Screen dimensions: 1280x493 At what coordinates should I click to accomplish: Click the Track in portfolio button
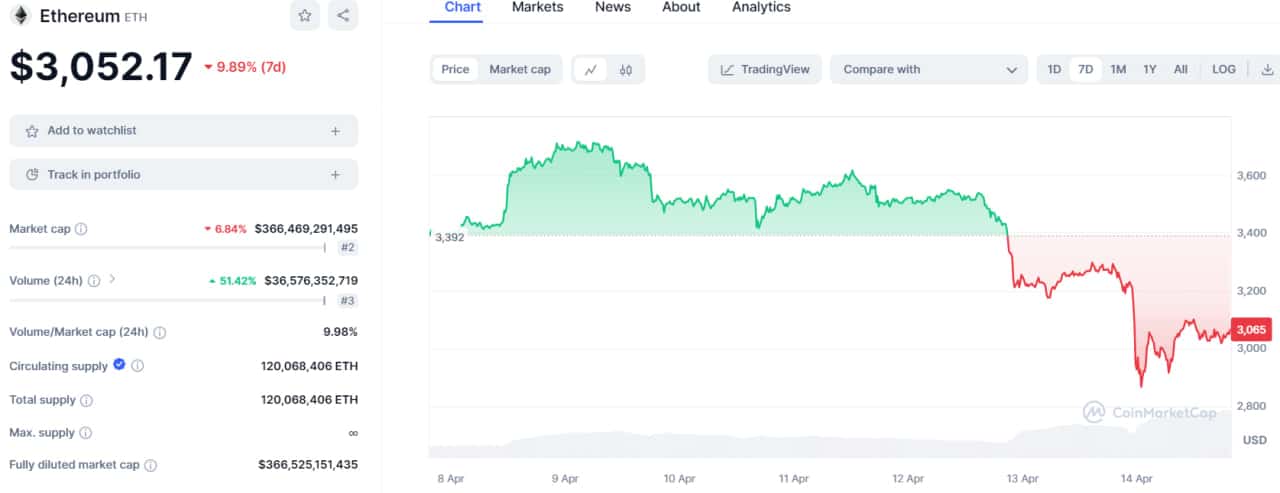(183, 175)
